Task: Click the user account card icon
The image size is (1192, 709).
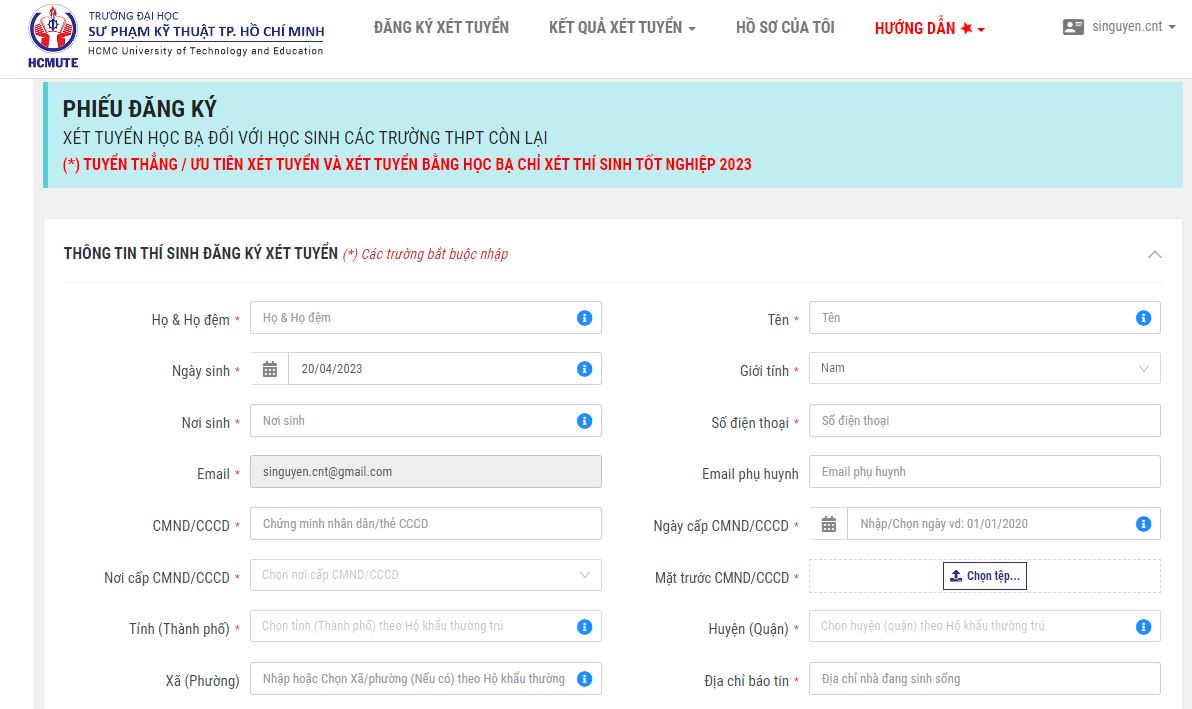Action: (x=1073, y=27)
